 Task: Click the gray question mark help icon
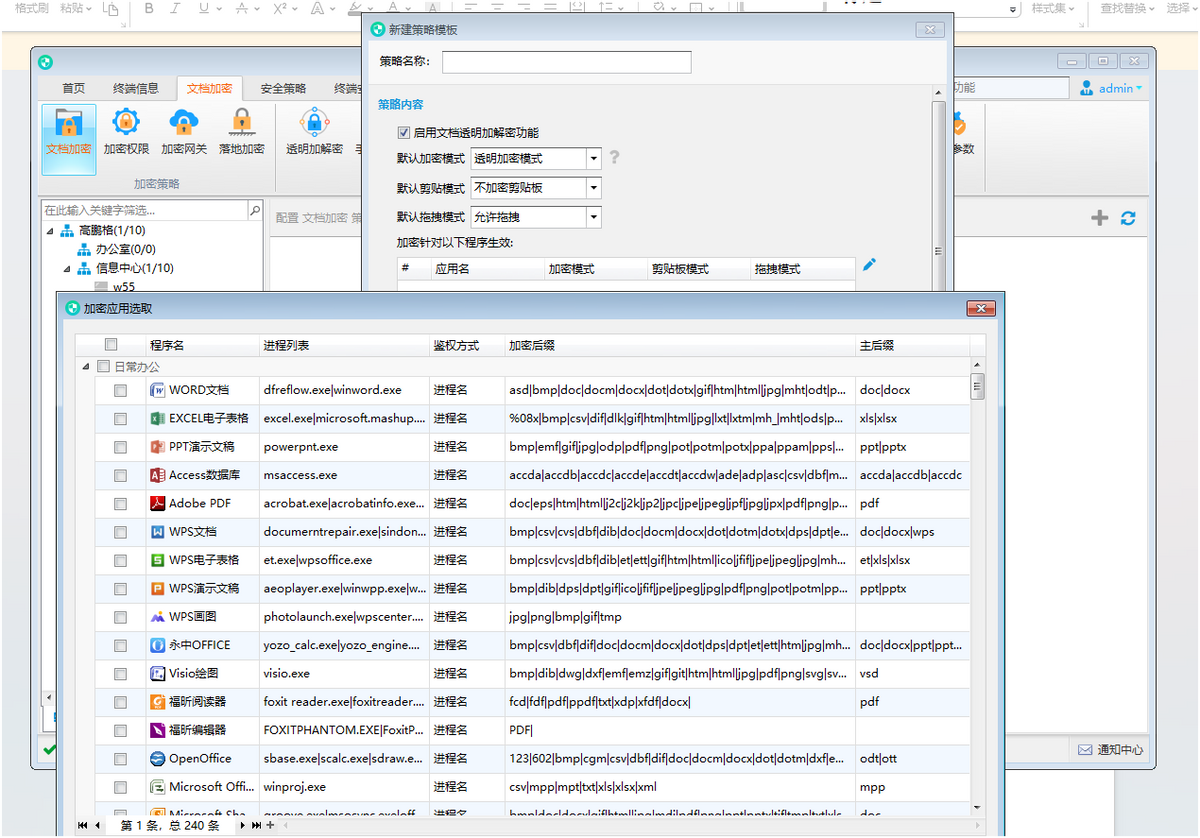click(615, 158)
